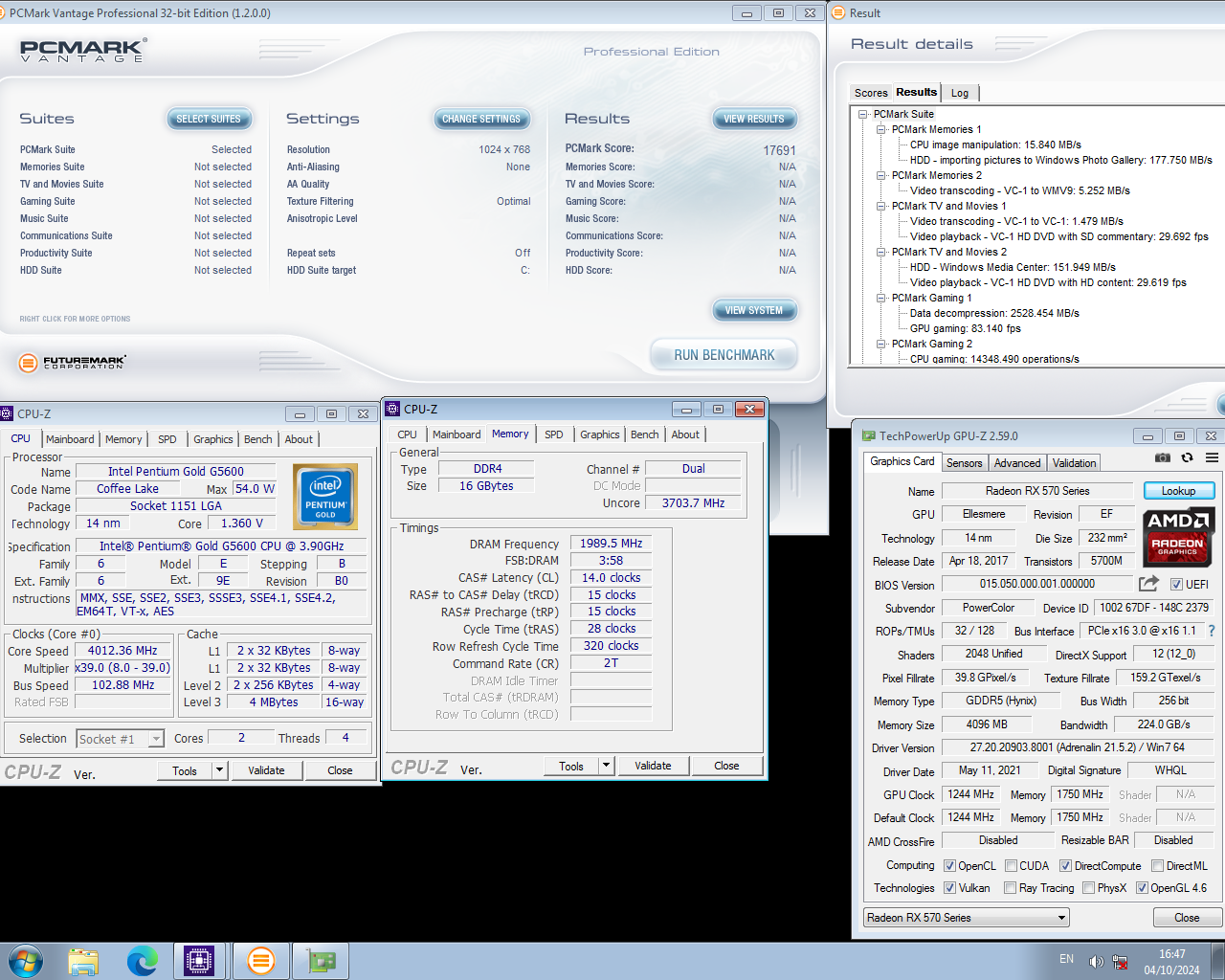Click the Core Speed value 4012.36 MHz
Screen dimensions: 1225x980
(123, 651)
